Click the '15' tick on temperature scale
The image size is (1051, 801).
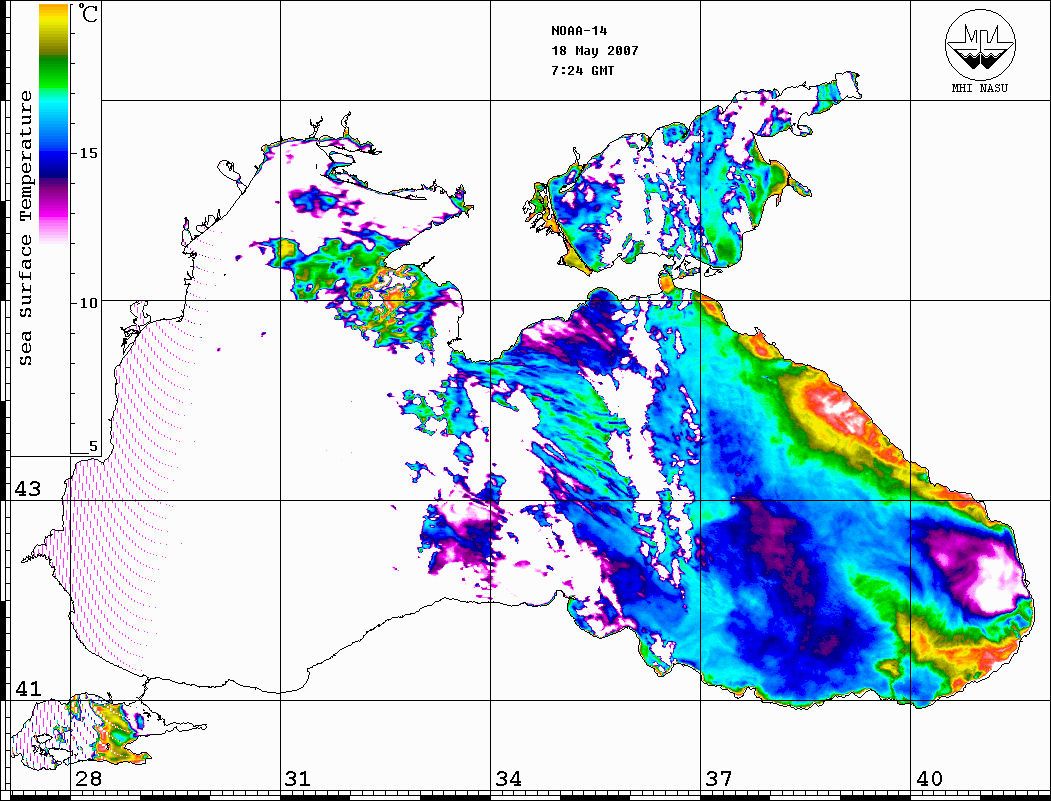point(88,153)
